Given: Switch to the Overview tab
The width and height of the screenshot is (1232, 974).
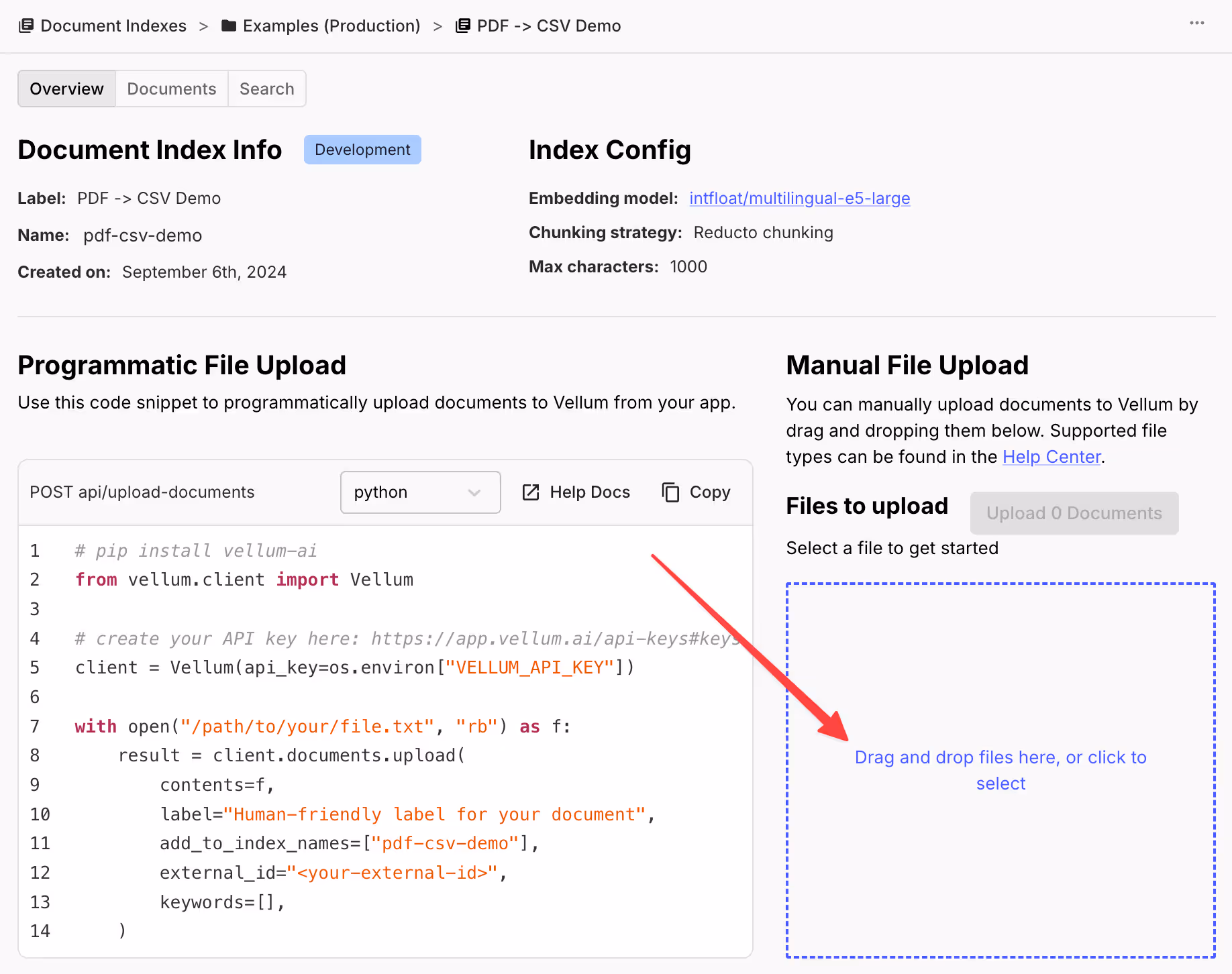Looking at the screenshot, I should coord(66,89).
